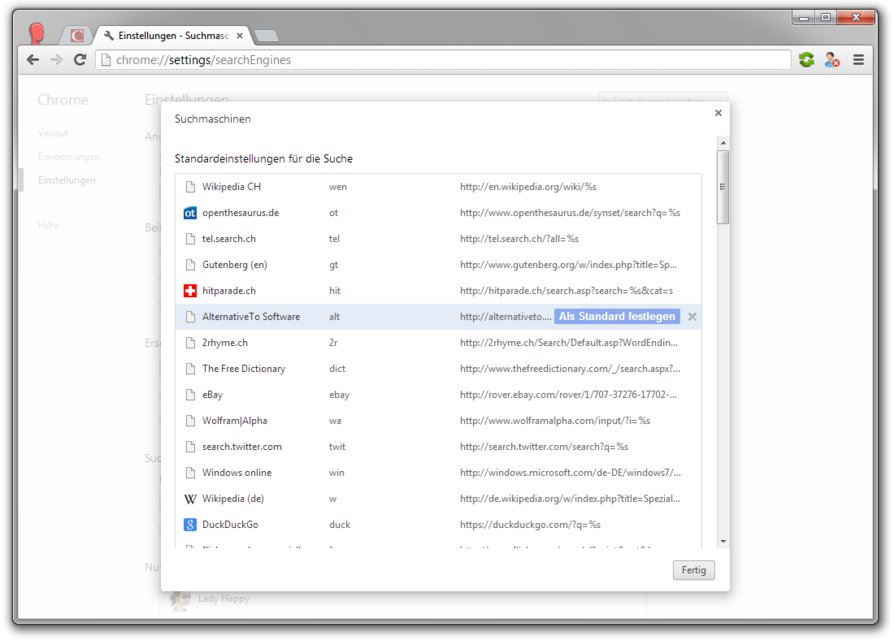Image resolution: width=894 pixels, height=640 pixels.
Task: Click the page icon beside Gutenberg (en)
Action: 190,265
